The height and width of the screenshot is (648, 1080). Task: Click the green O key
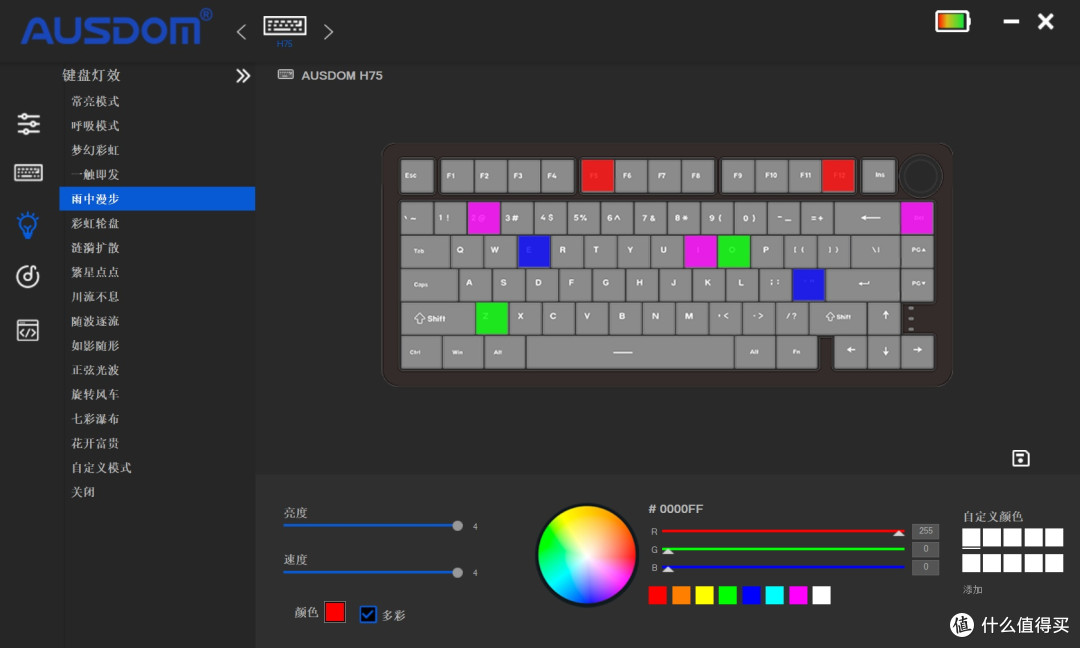[734, 251]
